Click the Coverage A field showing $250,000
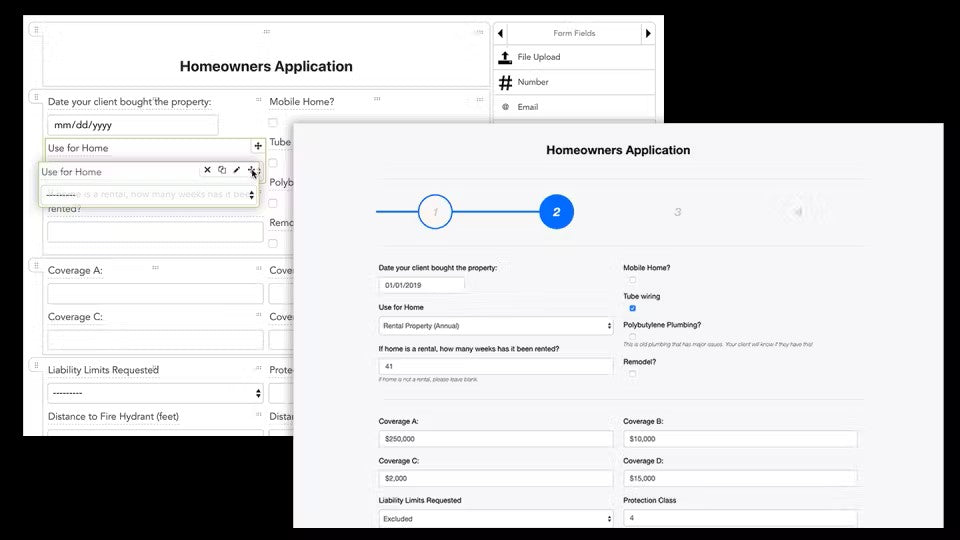The image size is (960, 540). coord(495,439)
